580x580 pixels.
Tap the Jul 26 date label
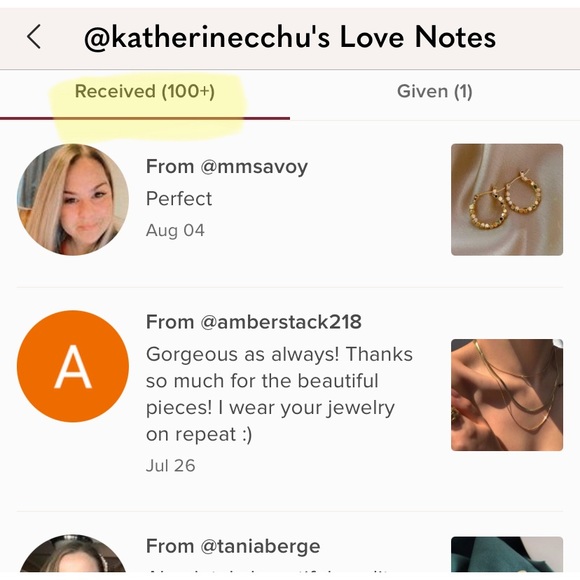coord(171,465)
